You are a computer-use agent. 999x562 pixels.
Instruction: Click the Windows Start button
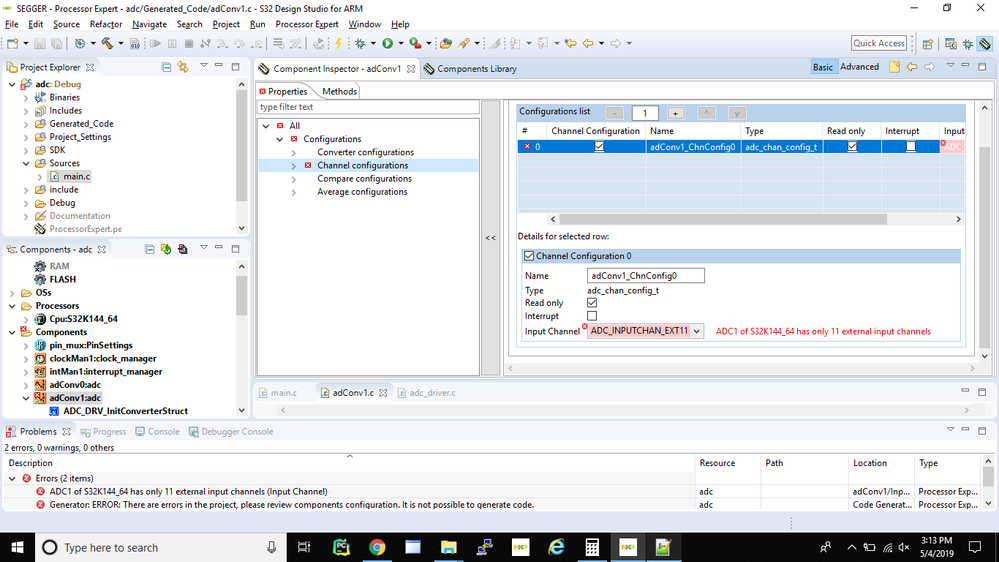17,547
